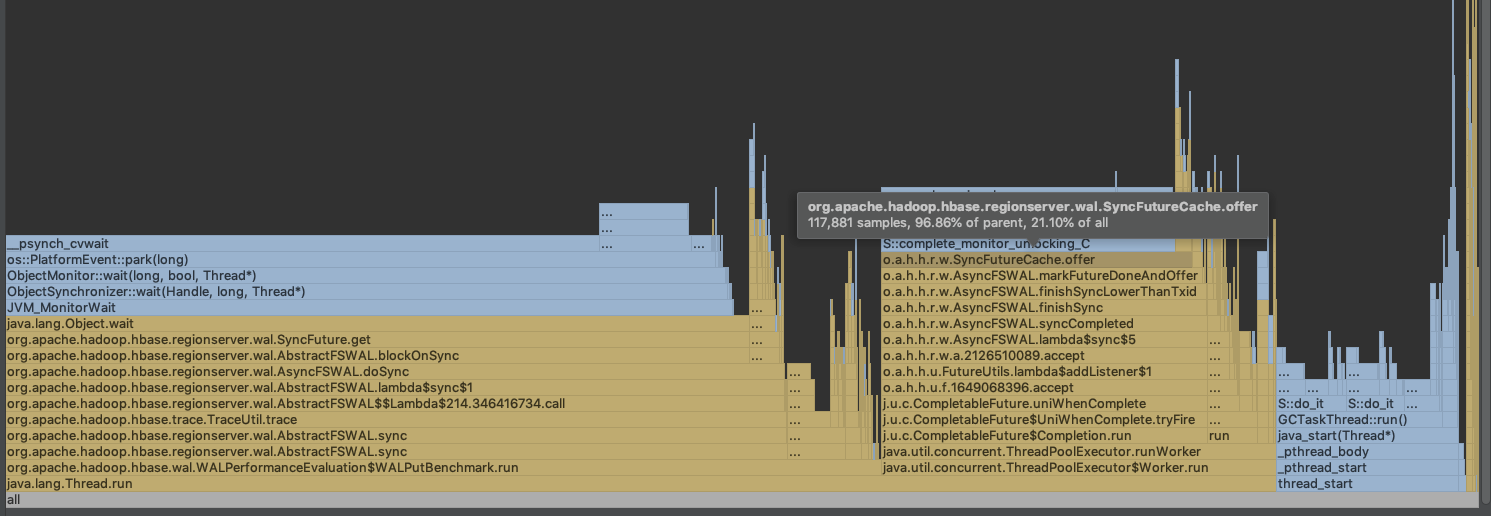The width and height of the screenshot is (1491, 516).
Task: Select ObjectMonitor::wait(long, bool, Thread*) frame
Action: tap(367, 275)
